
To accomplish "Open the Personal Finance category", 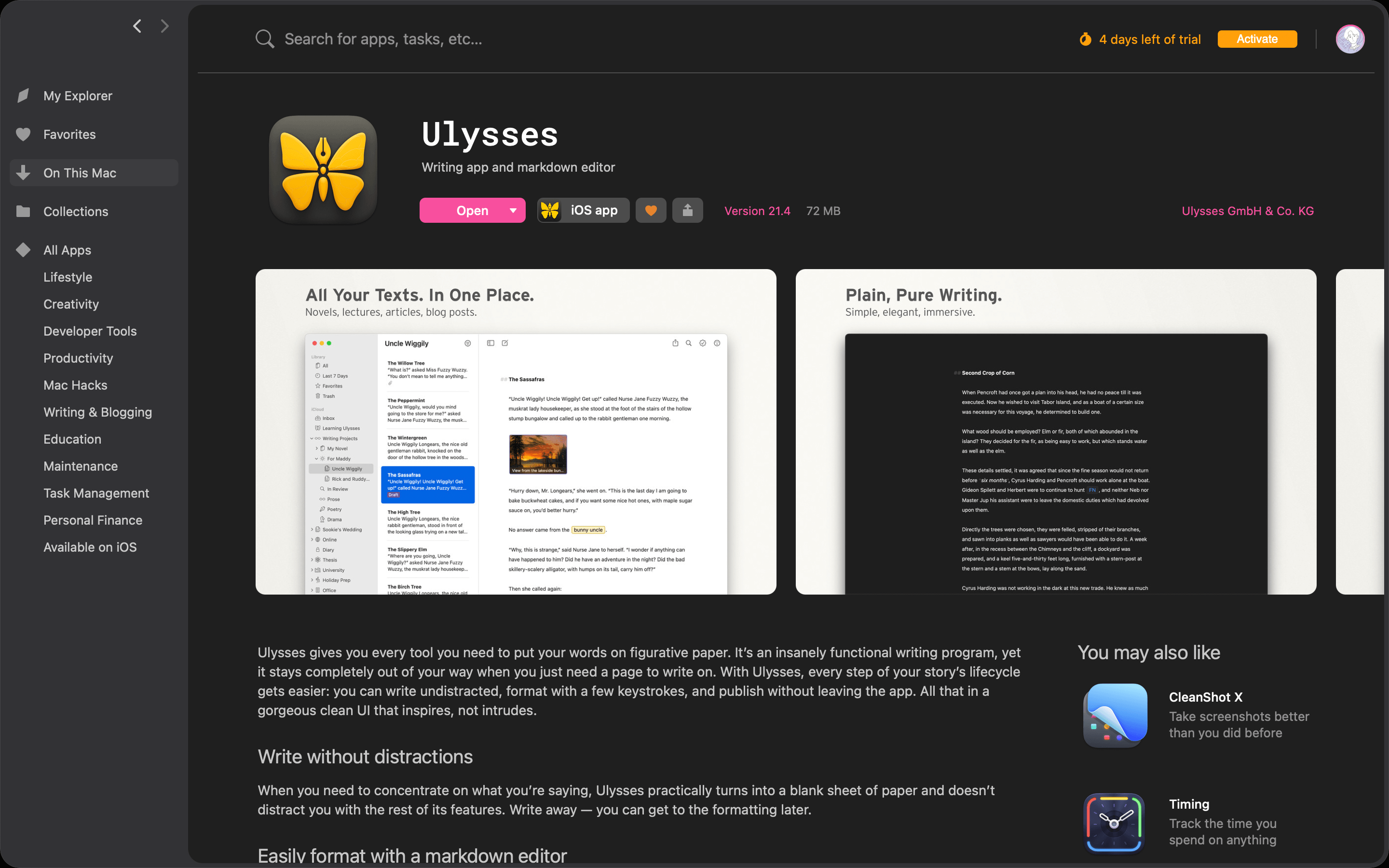I will click(93, 519).
